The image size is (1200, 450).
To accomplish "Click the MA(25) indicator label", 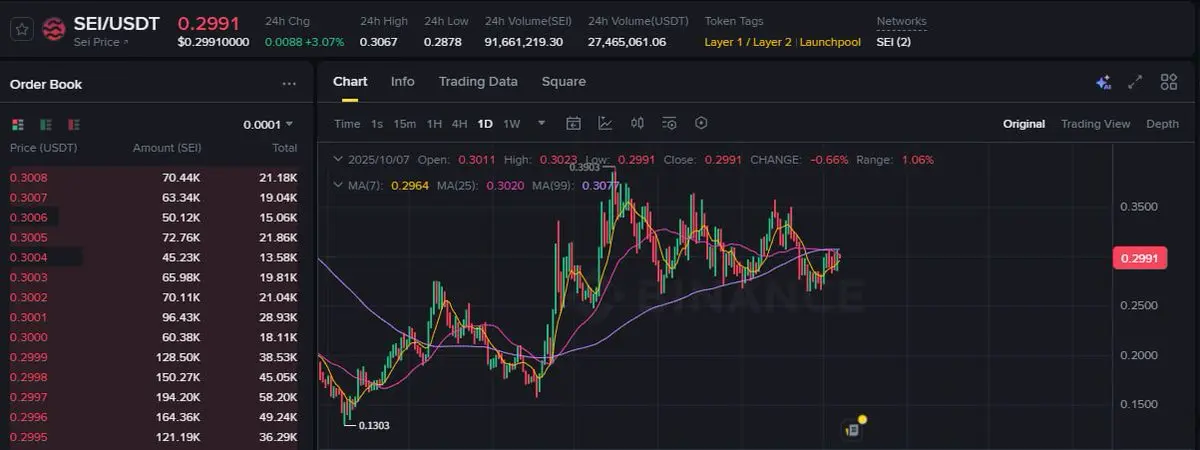I will [458, 186].
